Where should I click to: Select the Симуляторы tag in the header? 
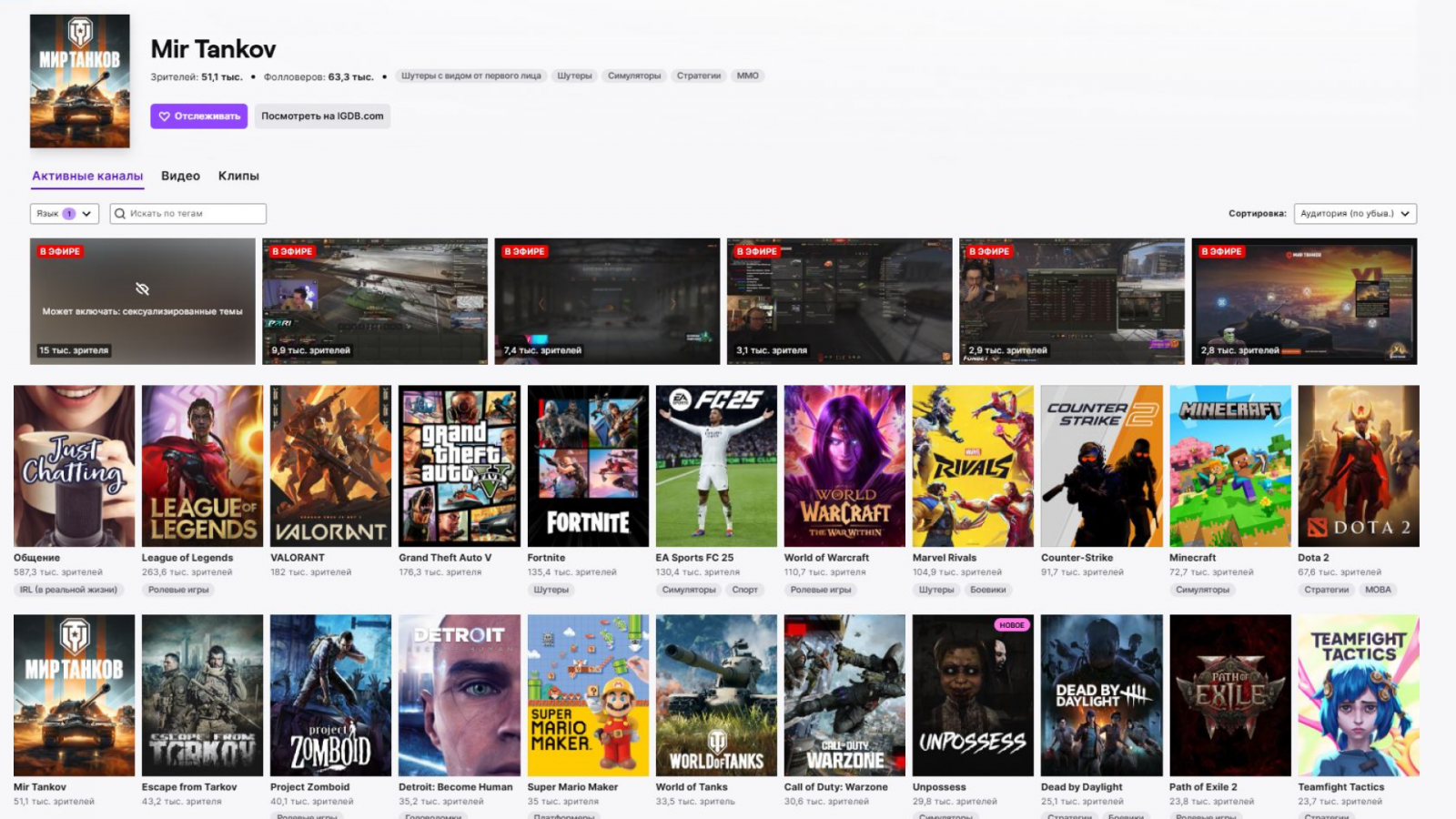coord(634,76)
